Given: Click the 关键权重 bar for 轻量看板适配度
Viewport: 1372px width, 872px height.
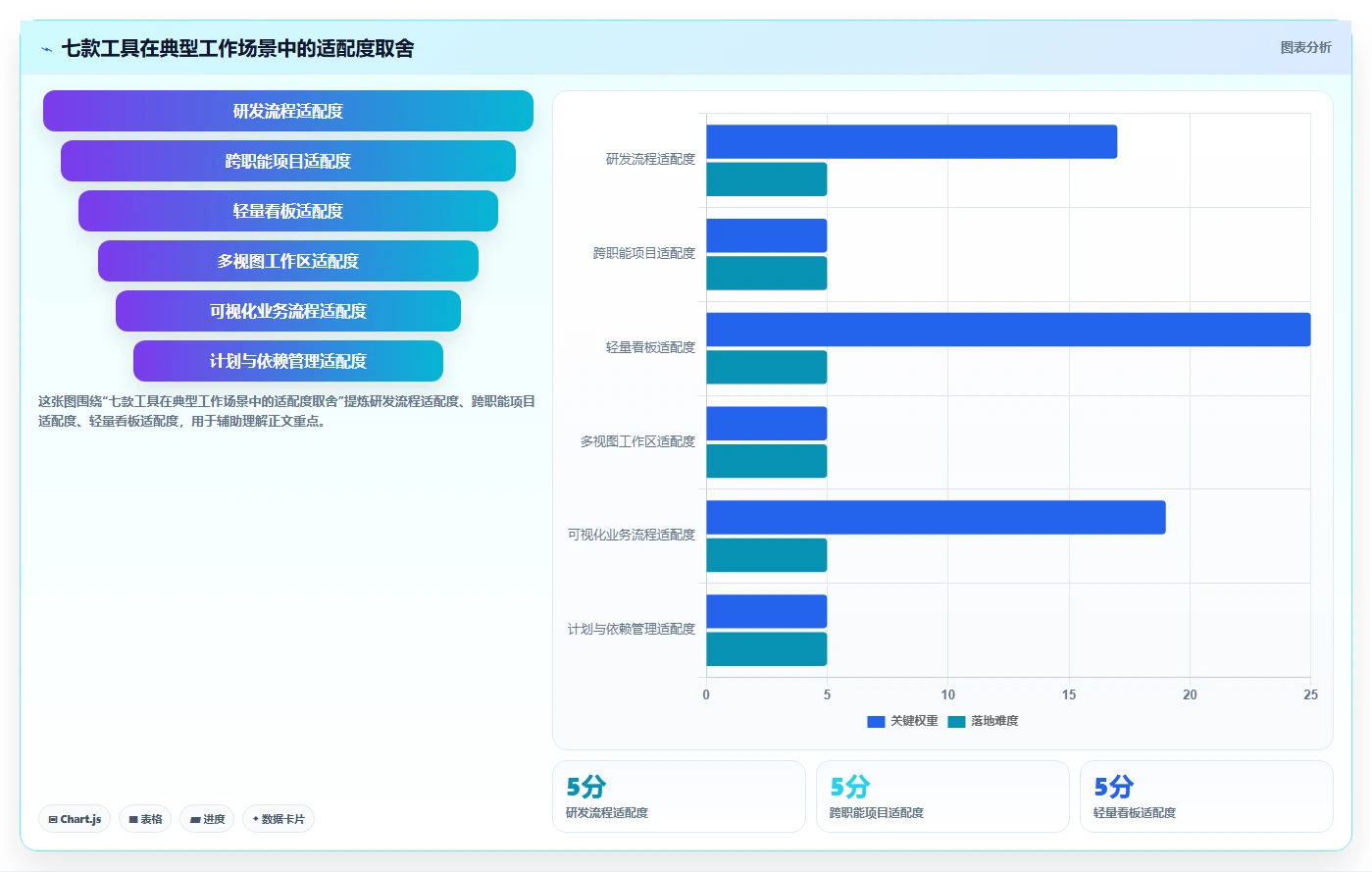Looking at the screenshot, I should click(1008, 330).
